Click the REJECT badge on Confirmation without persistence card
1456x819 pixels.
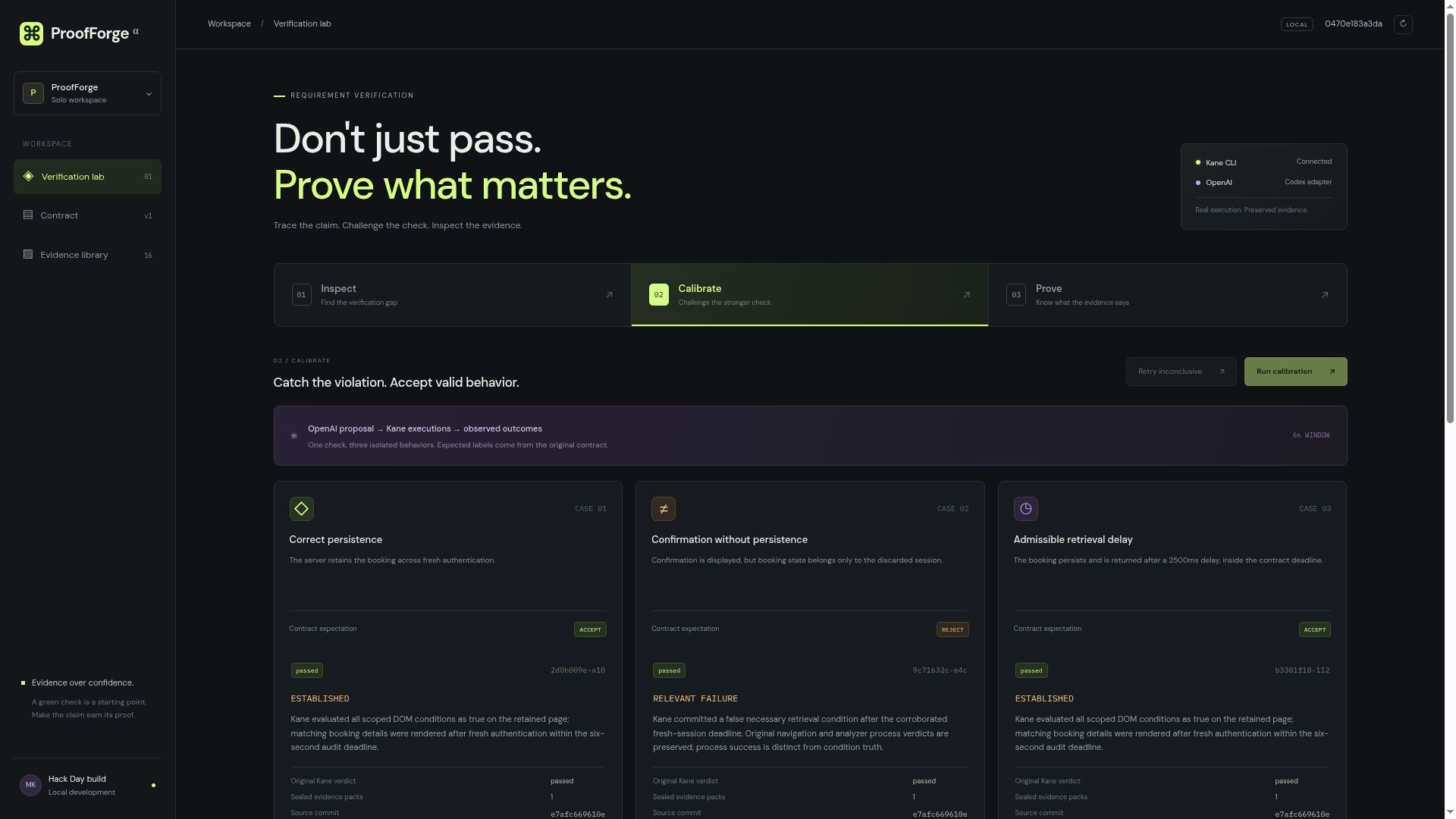point(952,629)
